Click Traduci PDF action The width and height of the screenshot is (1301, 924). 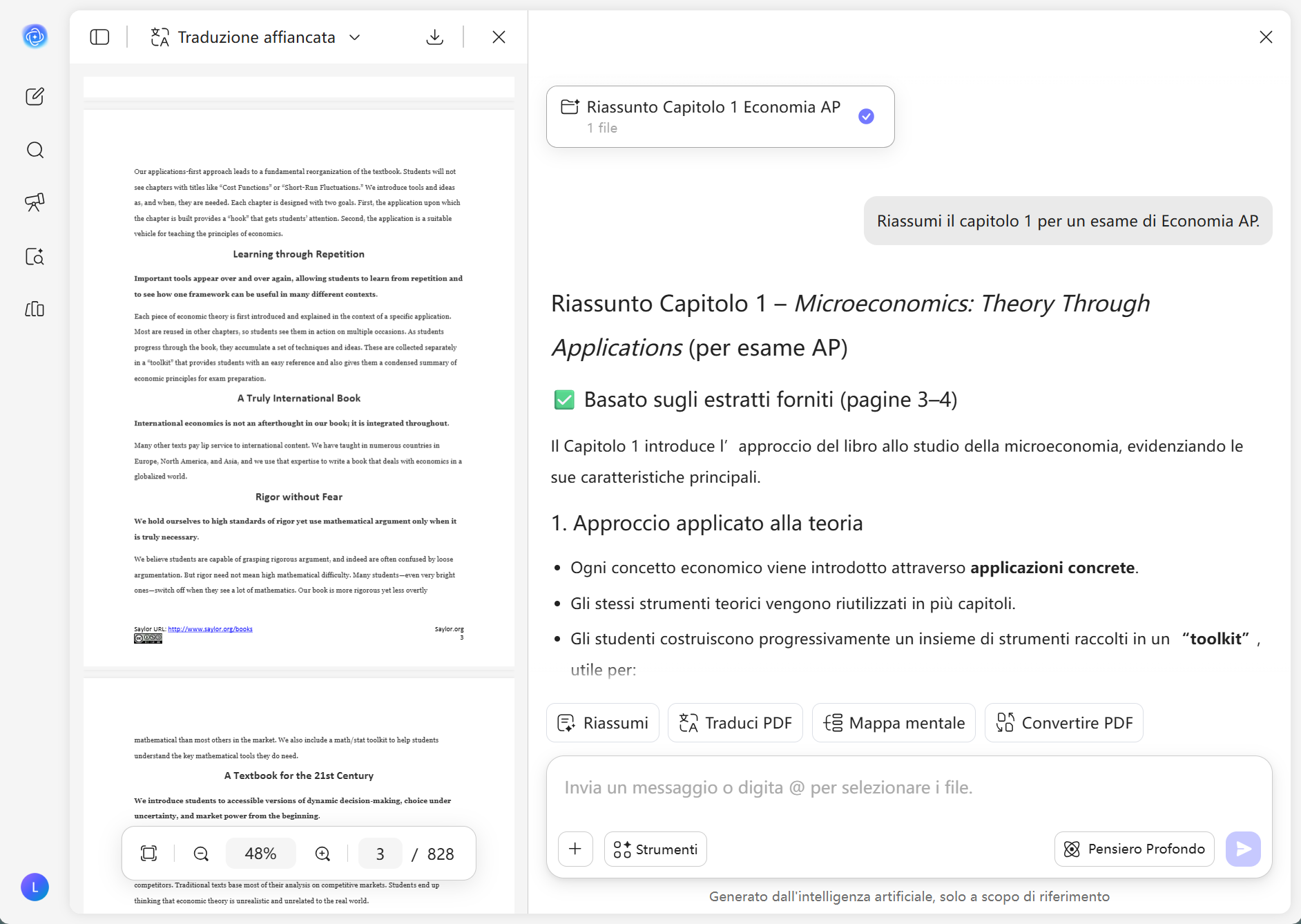735,723
